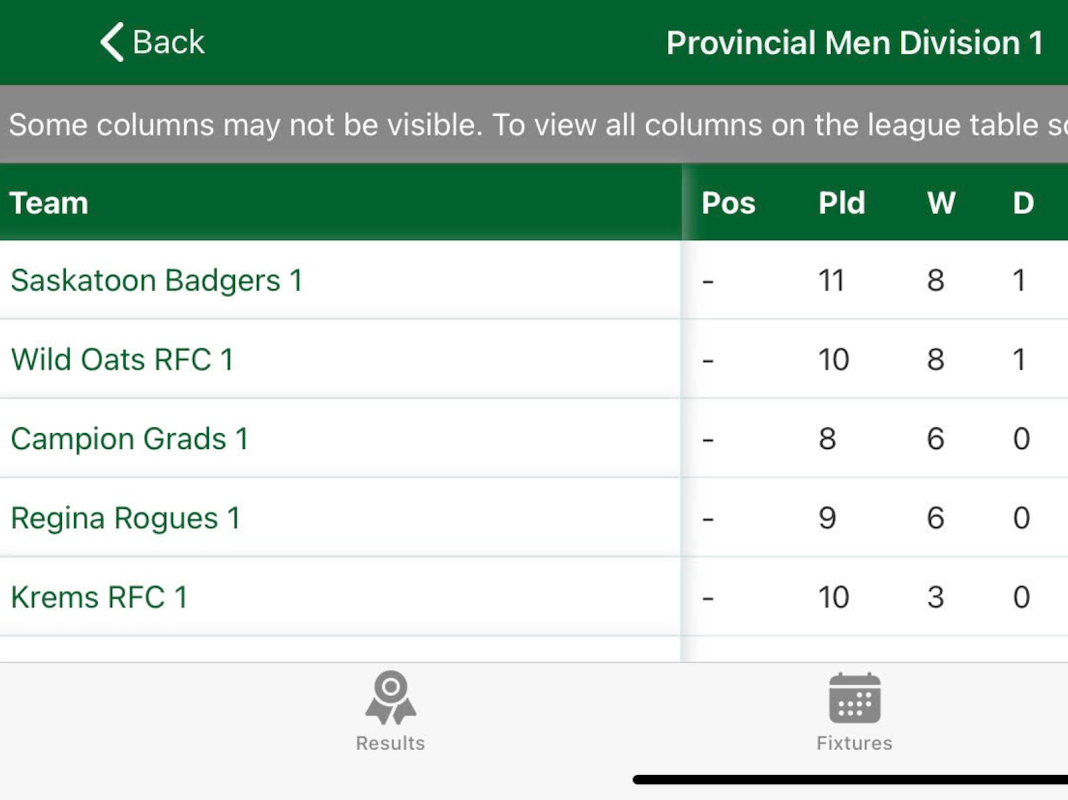Screen dimensions: 1068x800
Task: Tap the Back chevron arrow icon
Action: pos(112,43)
